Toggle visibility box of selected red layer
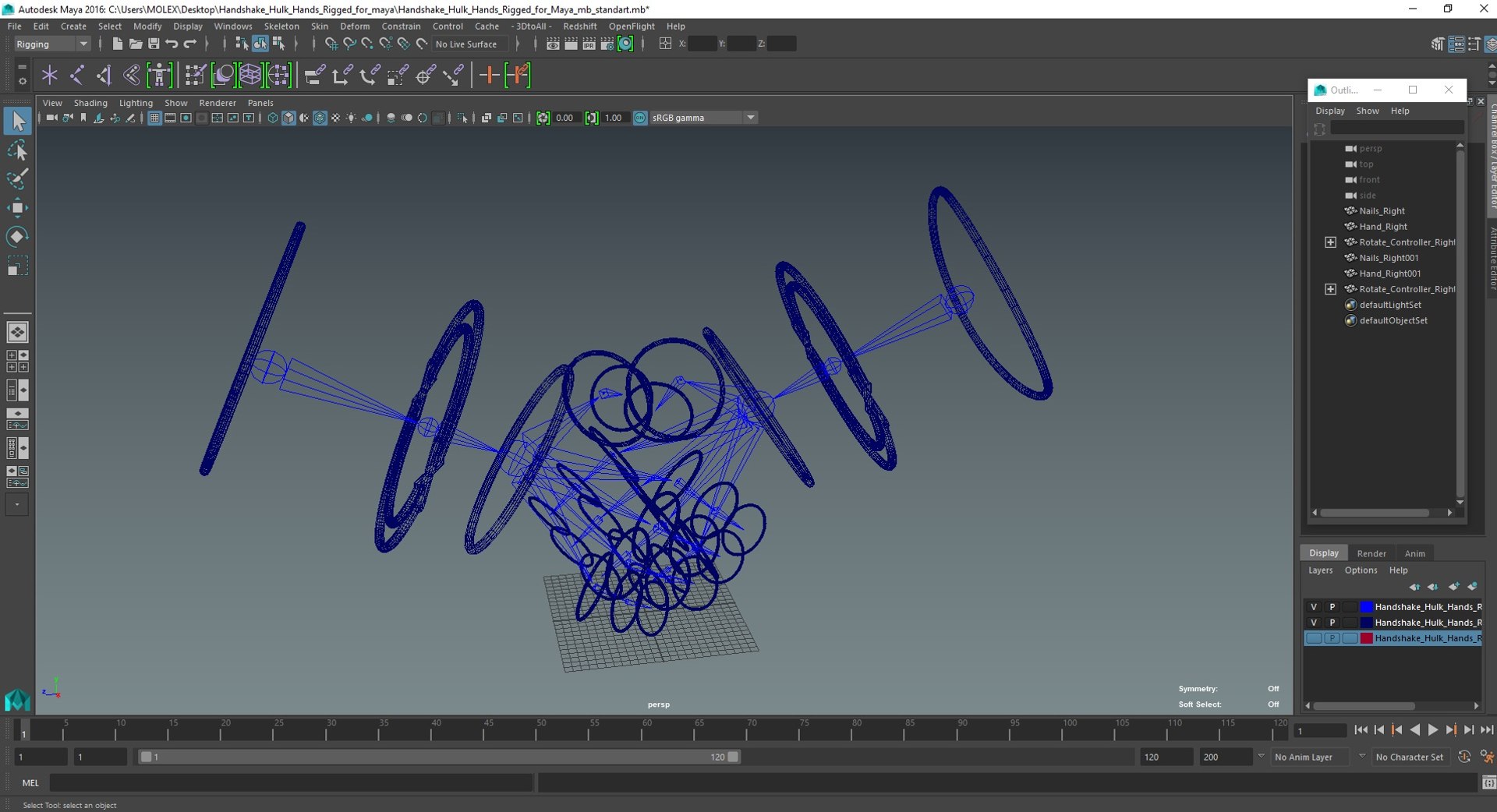The width and height of the screenshot is (1497, 812). 1314,638
